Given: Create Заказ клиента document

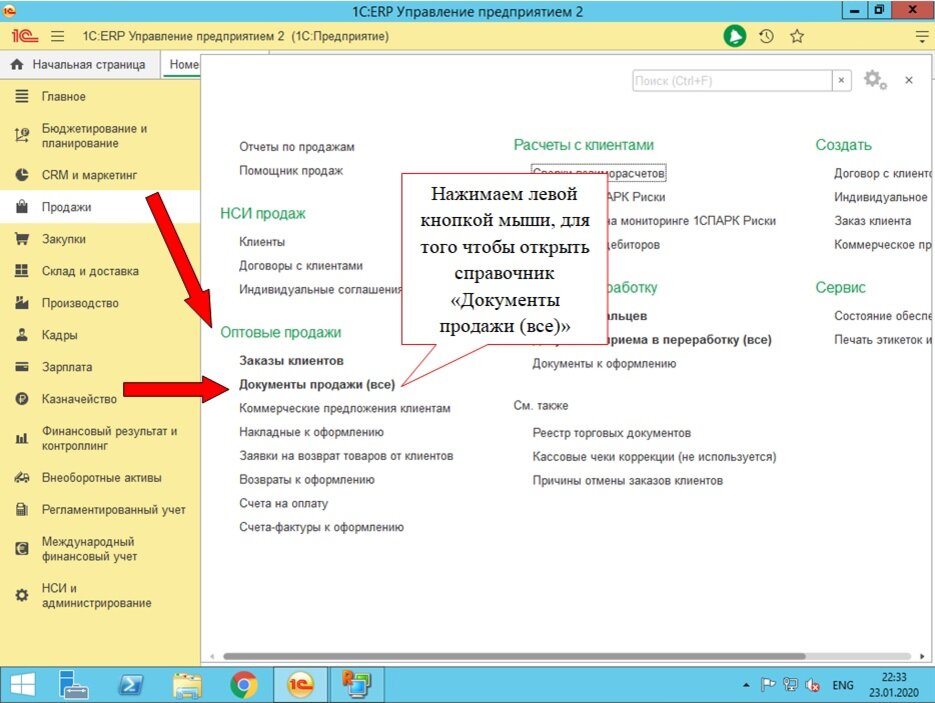Looking at the screenshot, I should tap(872, 221).
